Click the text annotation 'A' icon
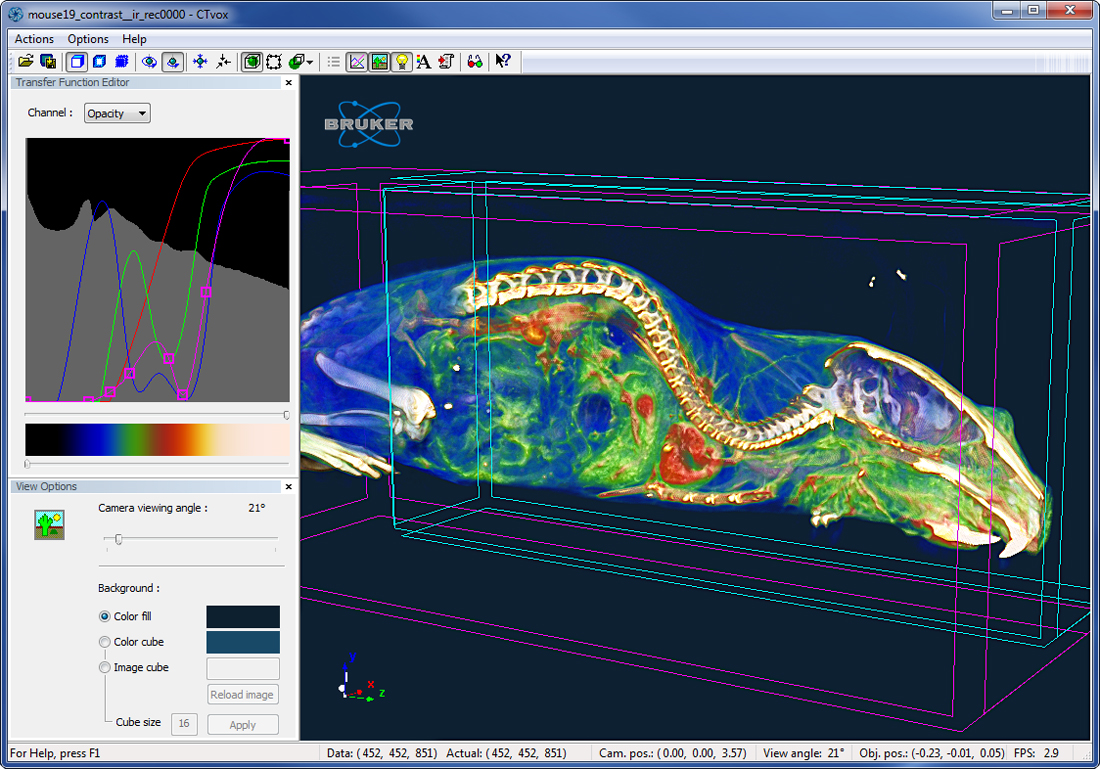This screenshot has width=1100, height=769. [x=423, y=61]
